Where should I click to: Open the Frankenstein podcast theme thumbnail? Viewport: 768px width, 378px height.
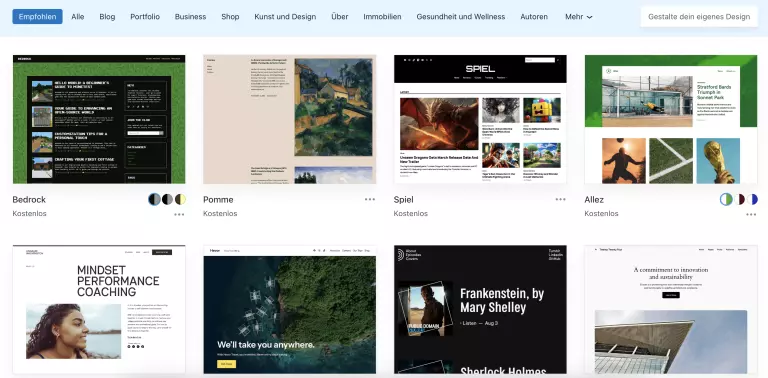click(x=480, y=309)
